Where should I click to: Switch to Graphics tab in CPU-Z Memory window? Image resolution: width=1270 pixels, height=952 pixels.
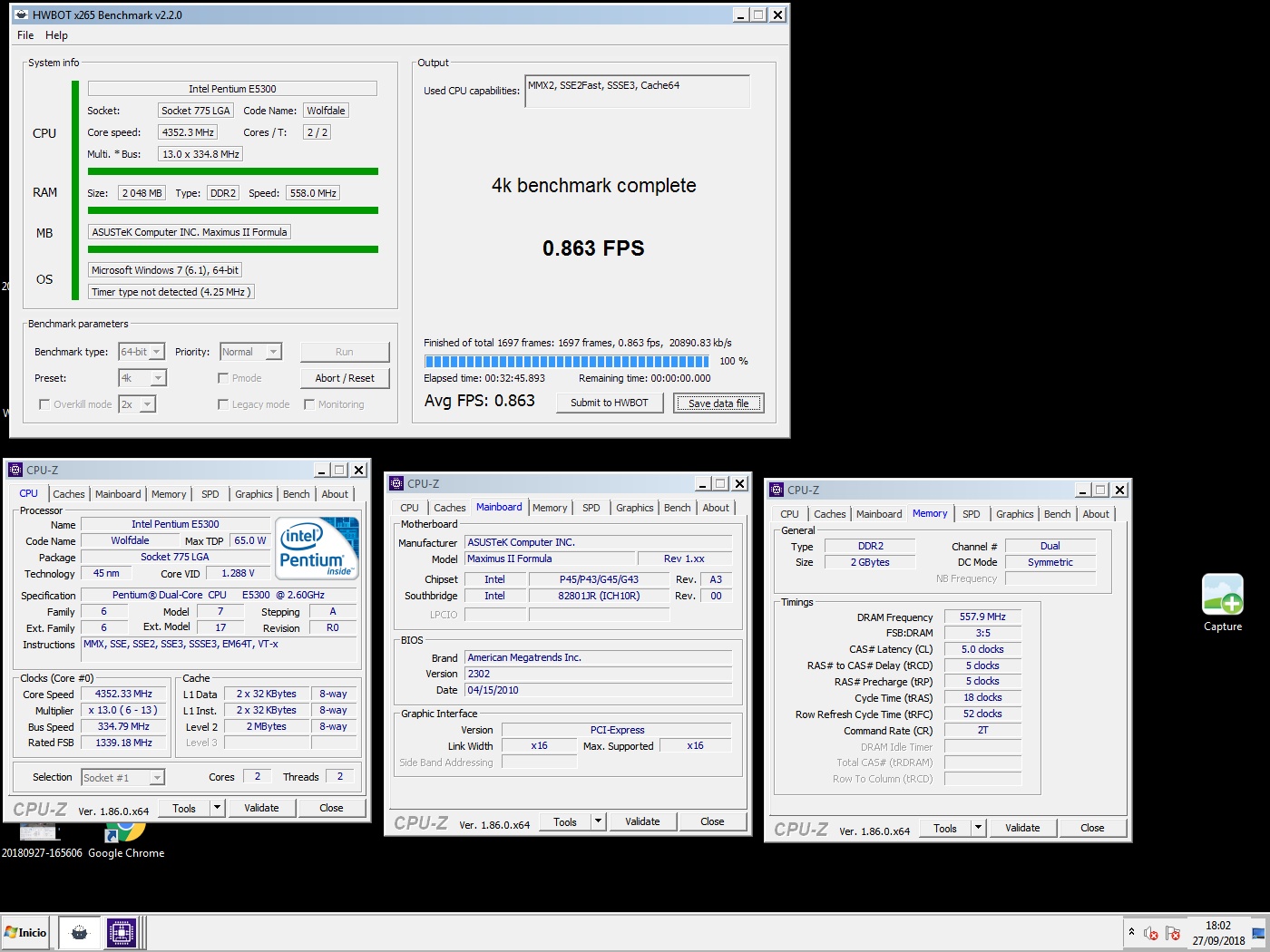(1014, 514)
